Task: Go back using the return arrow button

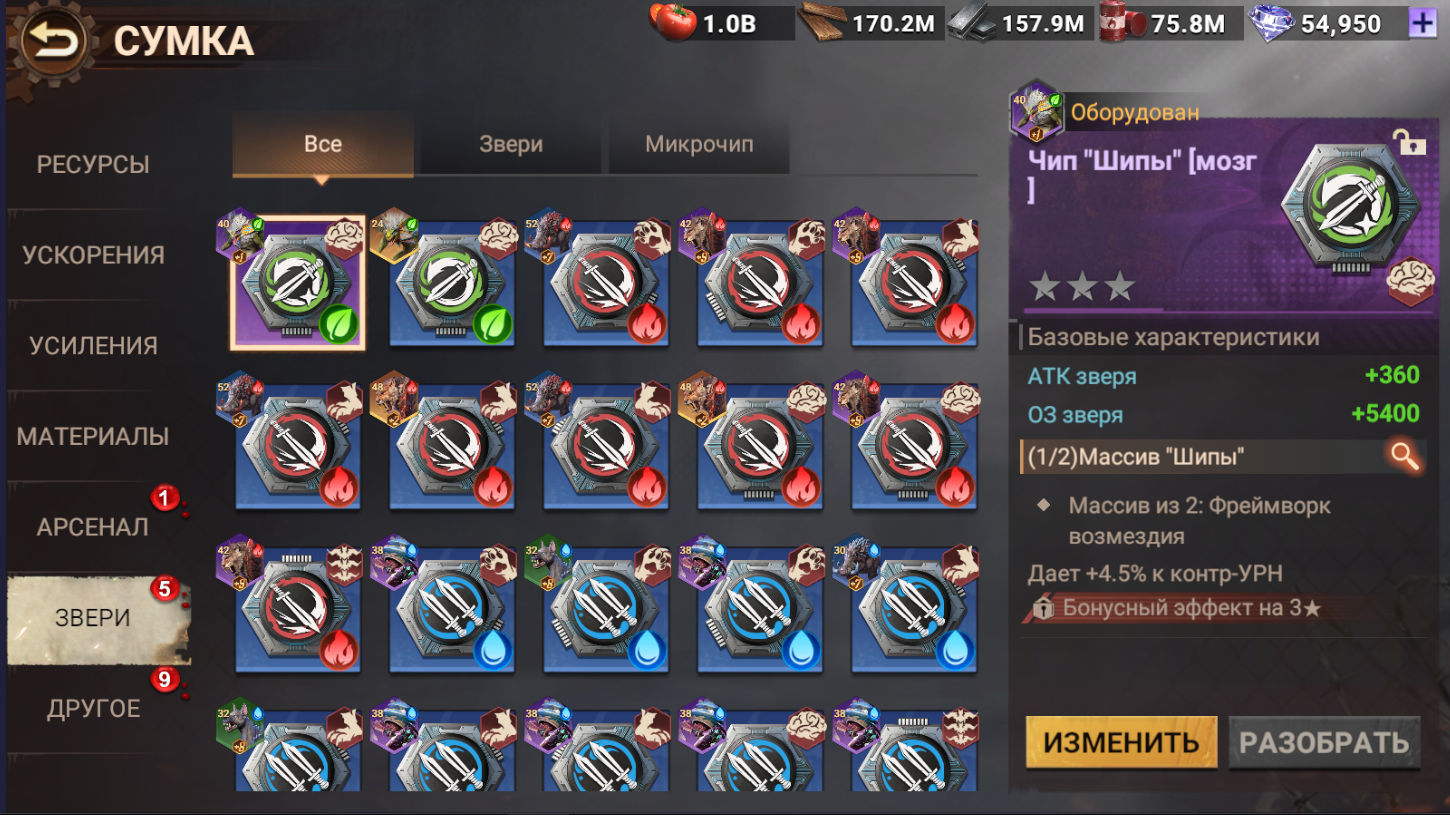Action: pos(53,42)
